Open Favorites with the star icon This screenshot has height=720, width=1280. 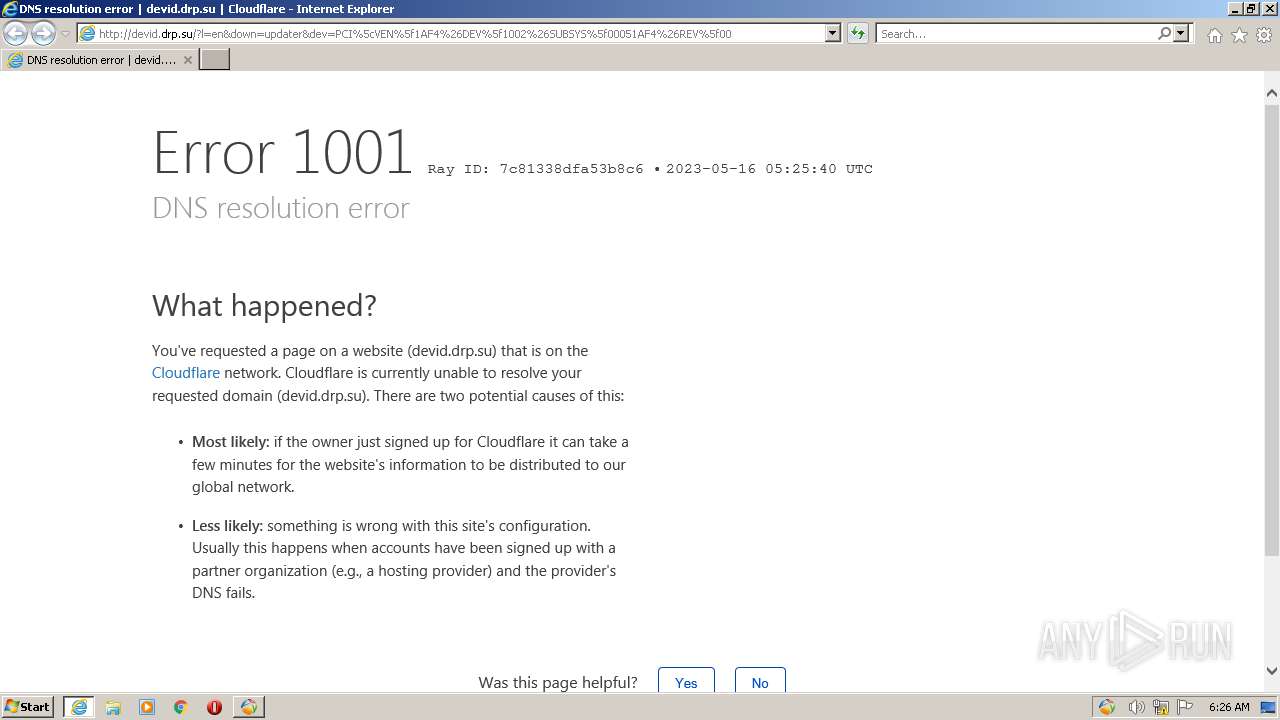pos(1239,35)
